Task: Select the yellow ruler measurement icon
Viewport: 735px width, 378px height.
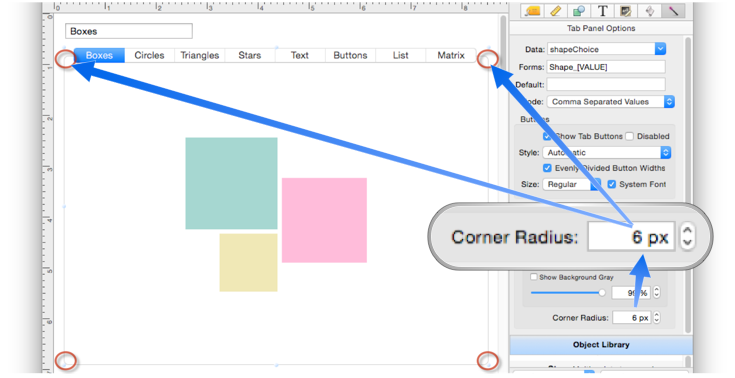Action: [x=555, y=11]
